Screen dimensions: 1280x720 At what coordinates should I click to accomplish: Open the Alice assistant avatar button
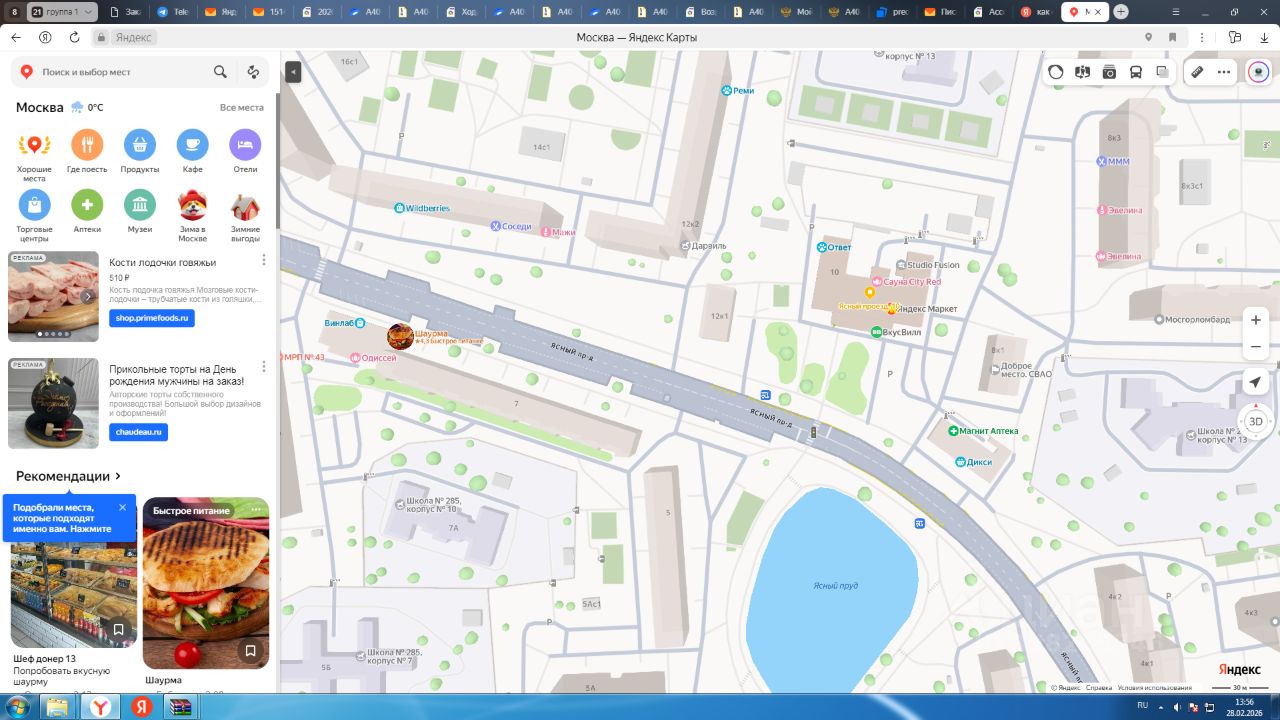(1258, 72)
